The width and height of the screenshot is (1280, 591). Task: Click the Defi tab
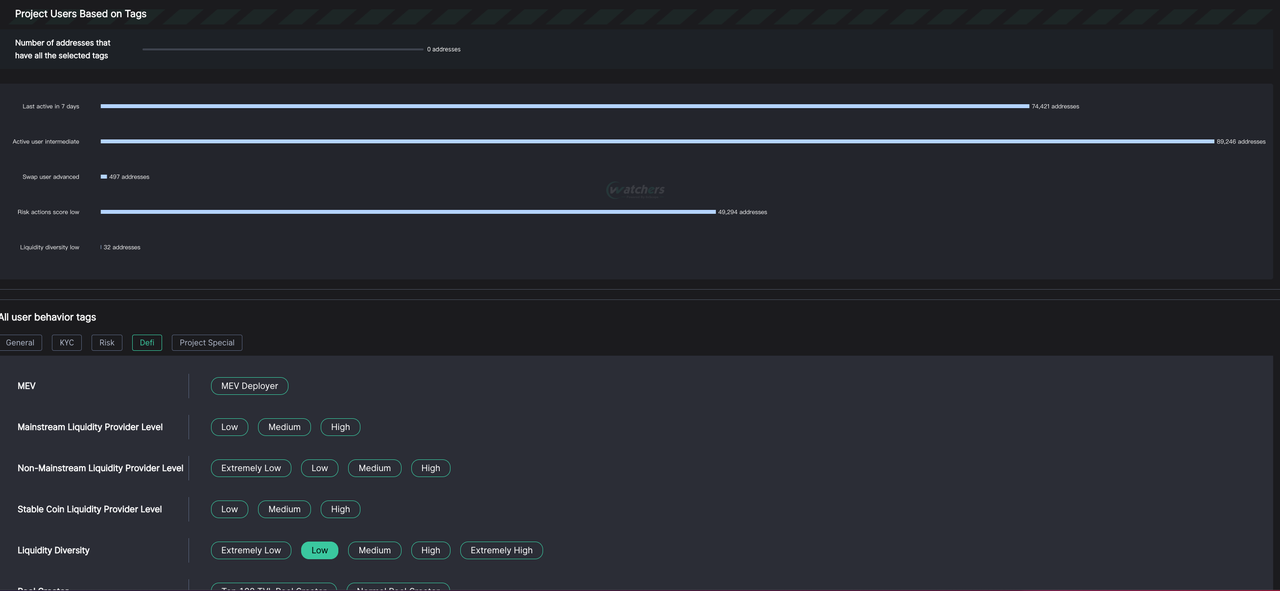[x=147, y=343]
